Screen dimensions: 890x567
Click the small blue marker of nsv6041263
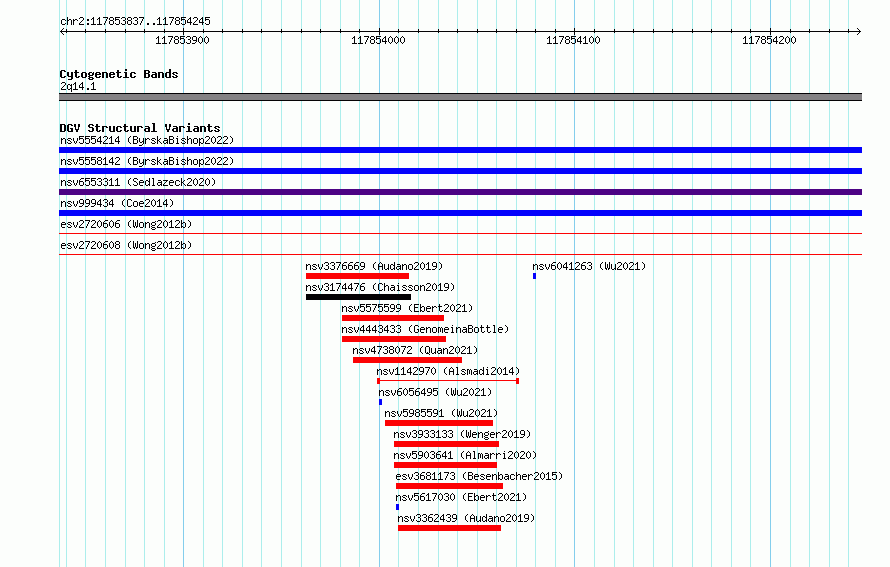point(534,276)
